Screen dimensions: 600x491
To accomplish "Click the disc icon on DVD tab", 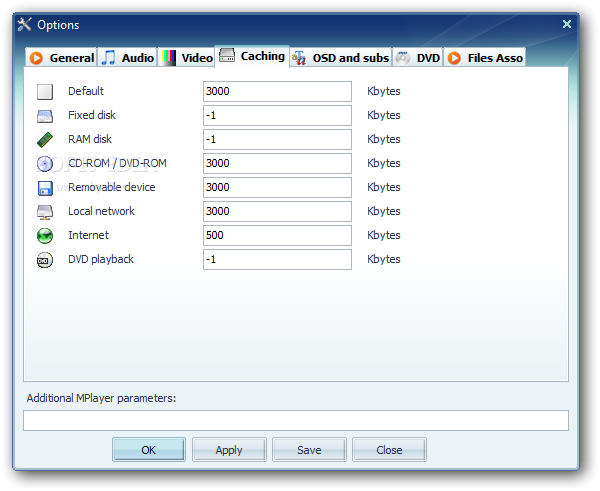I will click(x=403, y=58).
